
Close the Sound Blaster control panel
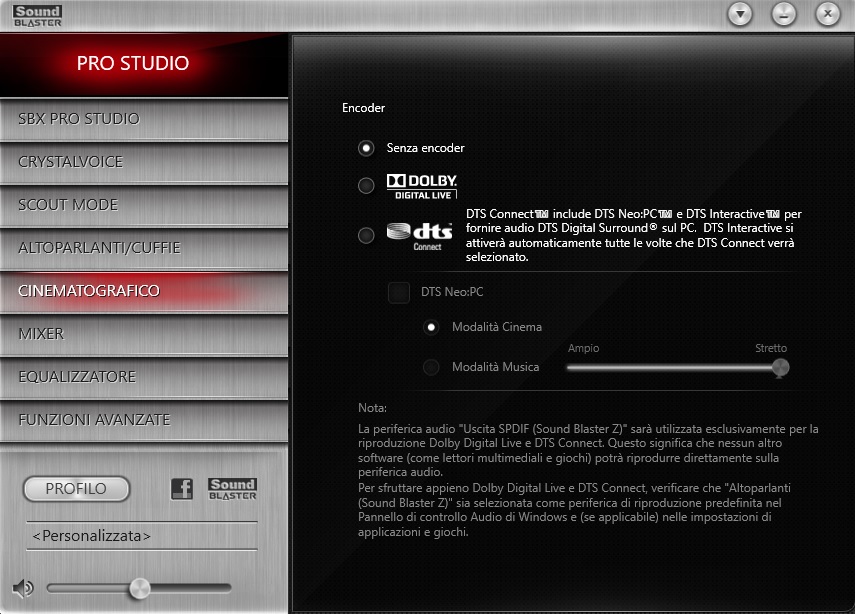pos(827,14)
